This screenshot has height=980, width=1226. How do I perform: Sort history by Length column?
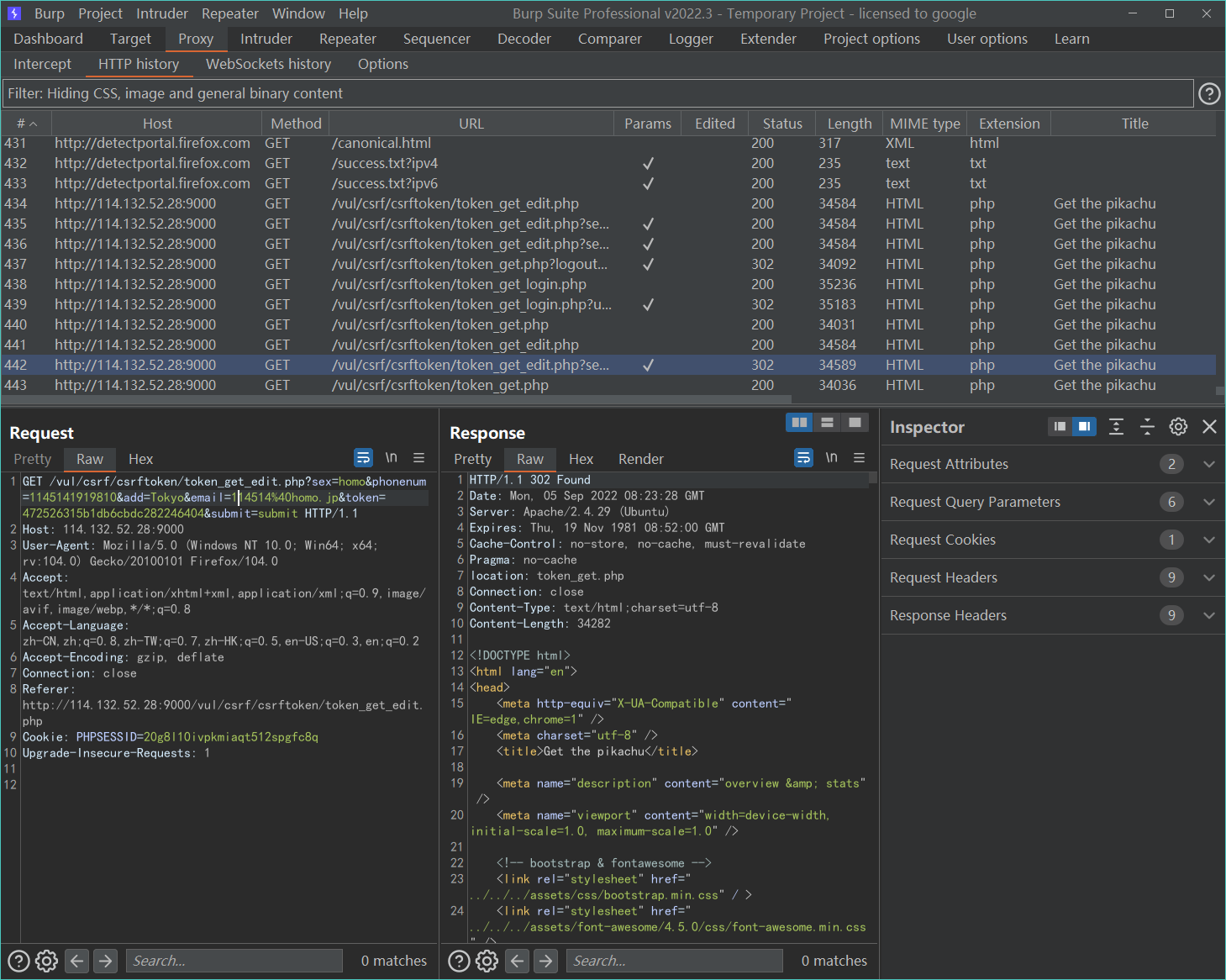(x=850, y=124)
